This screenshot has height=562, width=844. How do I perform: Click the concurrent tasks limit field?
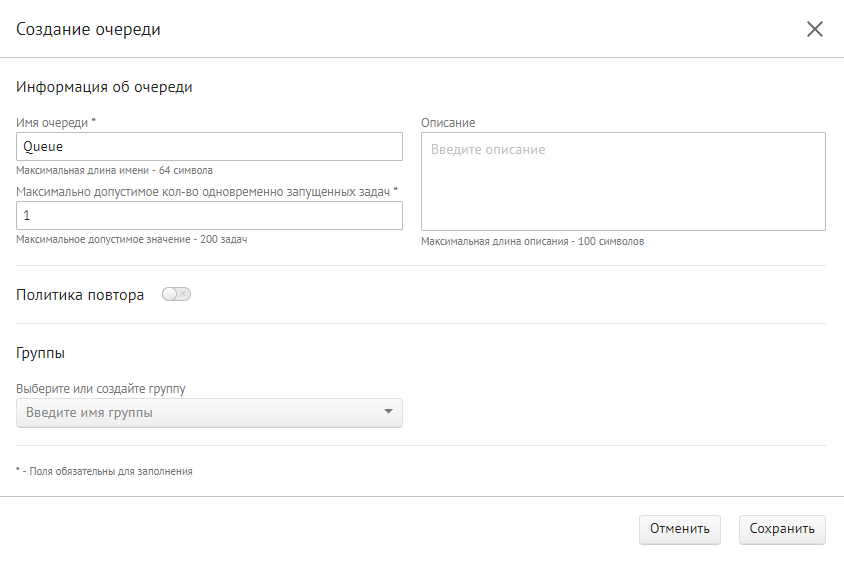point(209,216)
